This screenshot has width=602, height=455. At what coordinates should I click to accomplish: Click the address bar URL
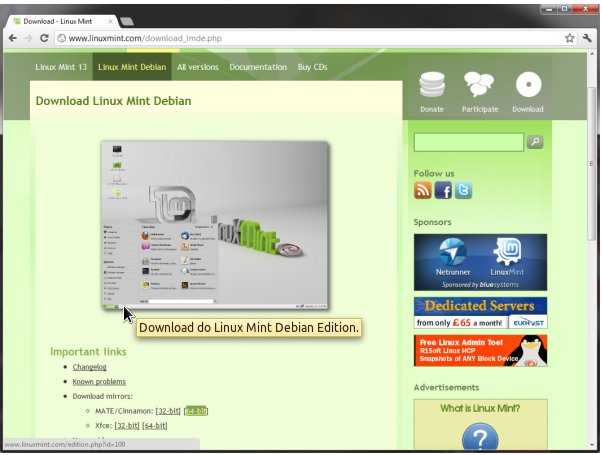[x=145, y=38]
